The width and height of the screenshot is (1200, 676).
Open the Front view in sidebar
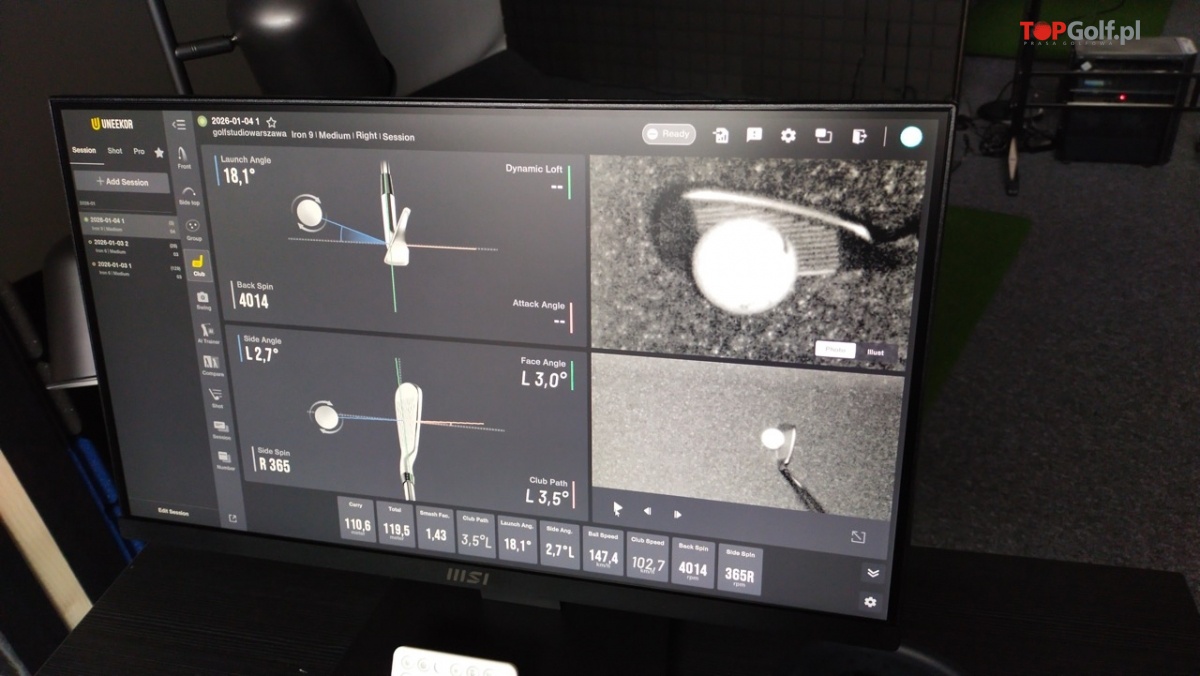click(x=183, y=155)
